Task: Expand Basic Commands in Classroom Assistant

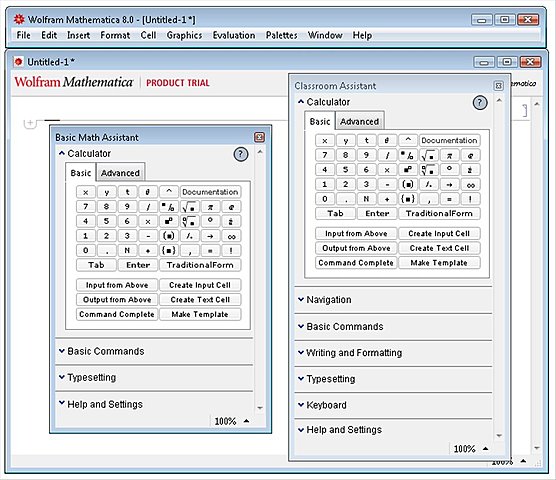Action: pyautogui.click(x=301, y=326)
